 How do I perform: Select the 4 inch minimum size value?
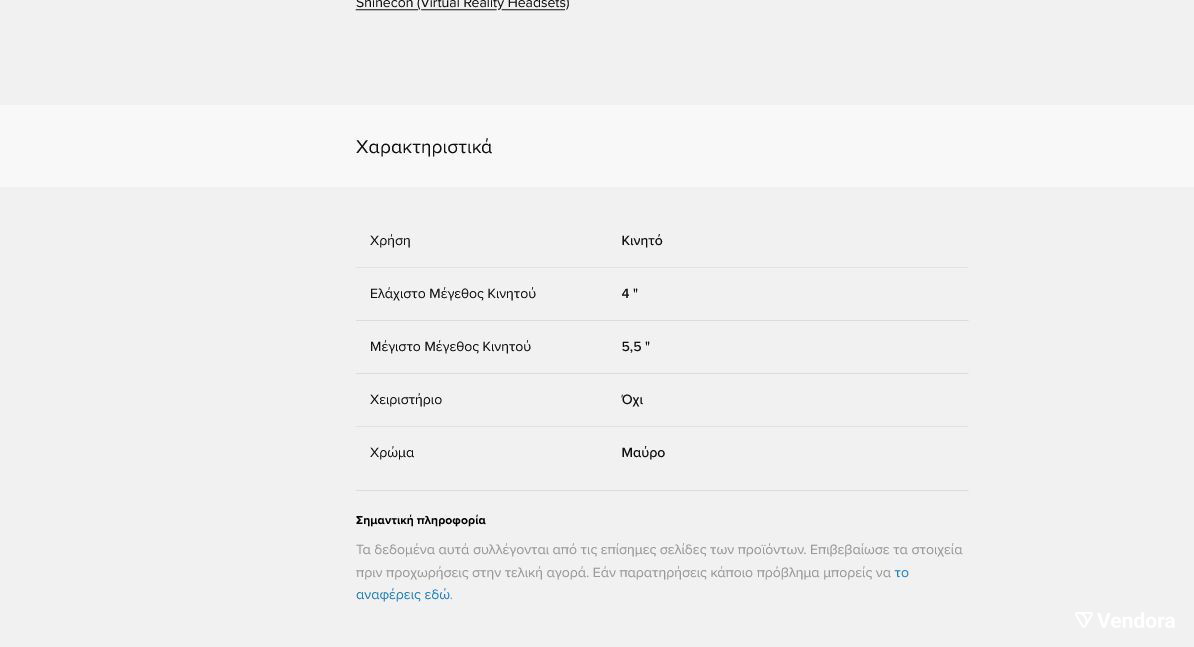(630, 294)
